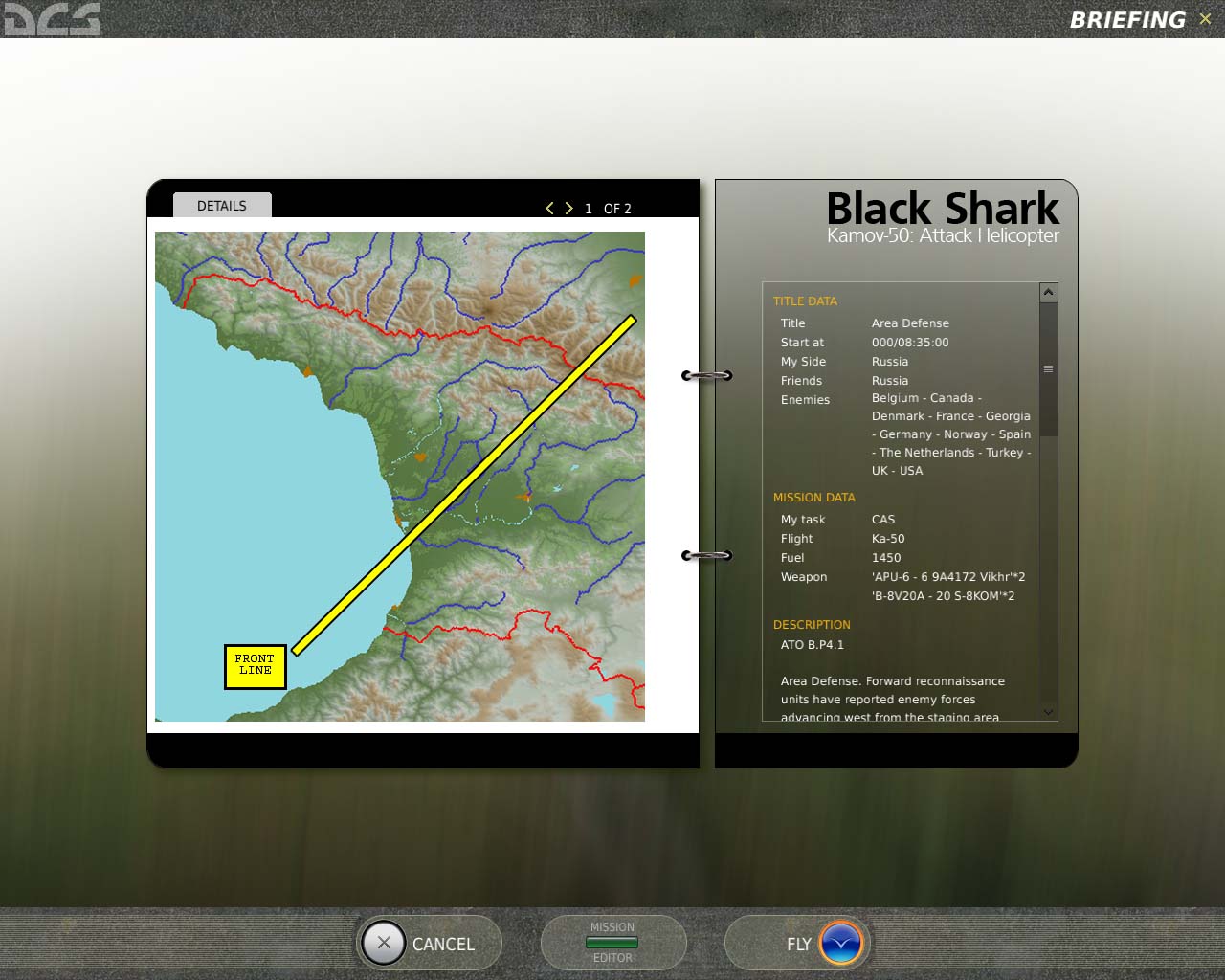Screen dimensions: 1225x980
Task: Click the 'Ka-50' flight value
Action: [888, 539]
